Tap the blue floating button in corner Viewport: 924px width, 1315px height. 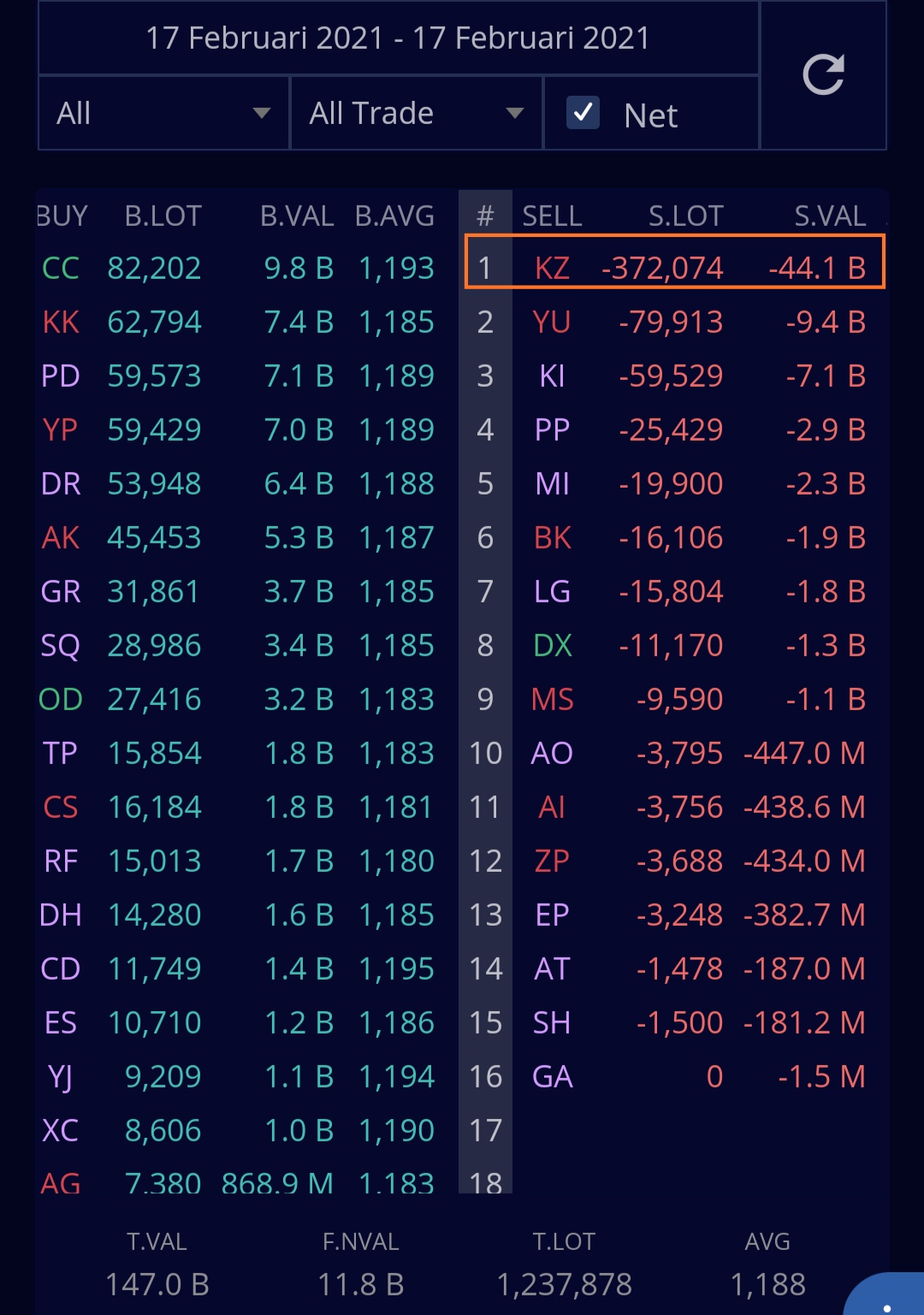pos(887,1295)
